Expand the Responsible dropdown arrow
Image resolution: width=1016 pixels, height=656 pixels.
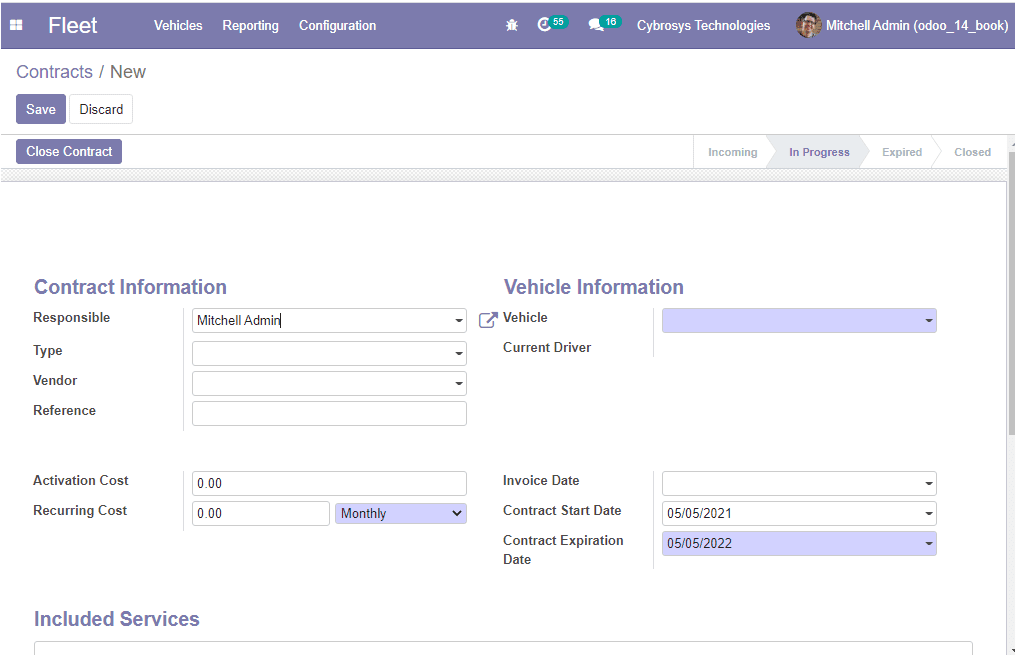click(459, 320)
